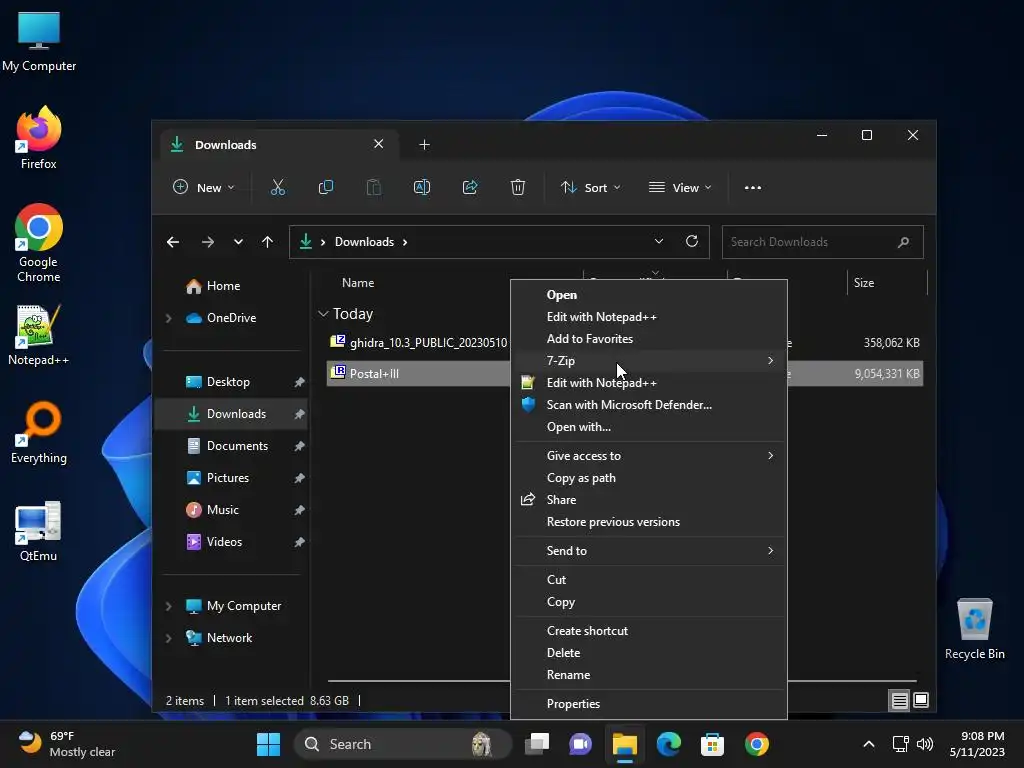Select Create shortcut
The width and height of the screenshot is (1024, 768).
click(x=648, y=631)
